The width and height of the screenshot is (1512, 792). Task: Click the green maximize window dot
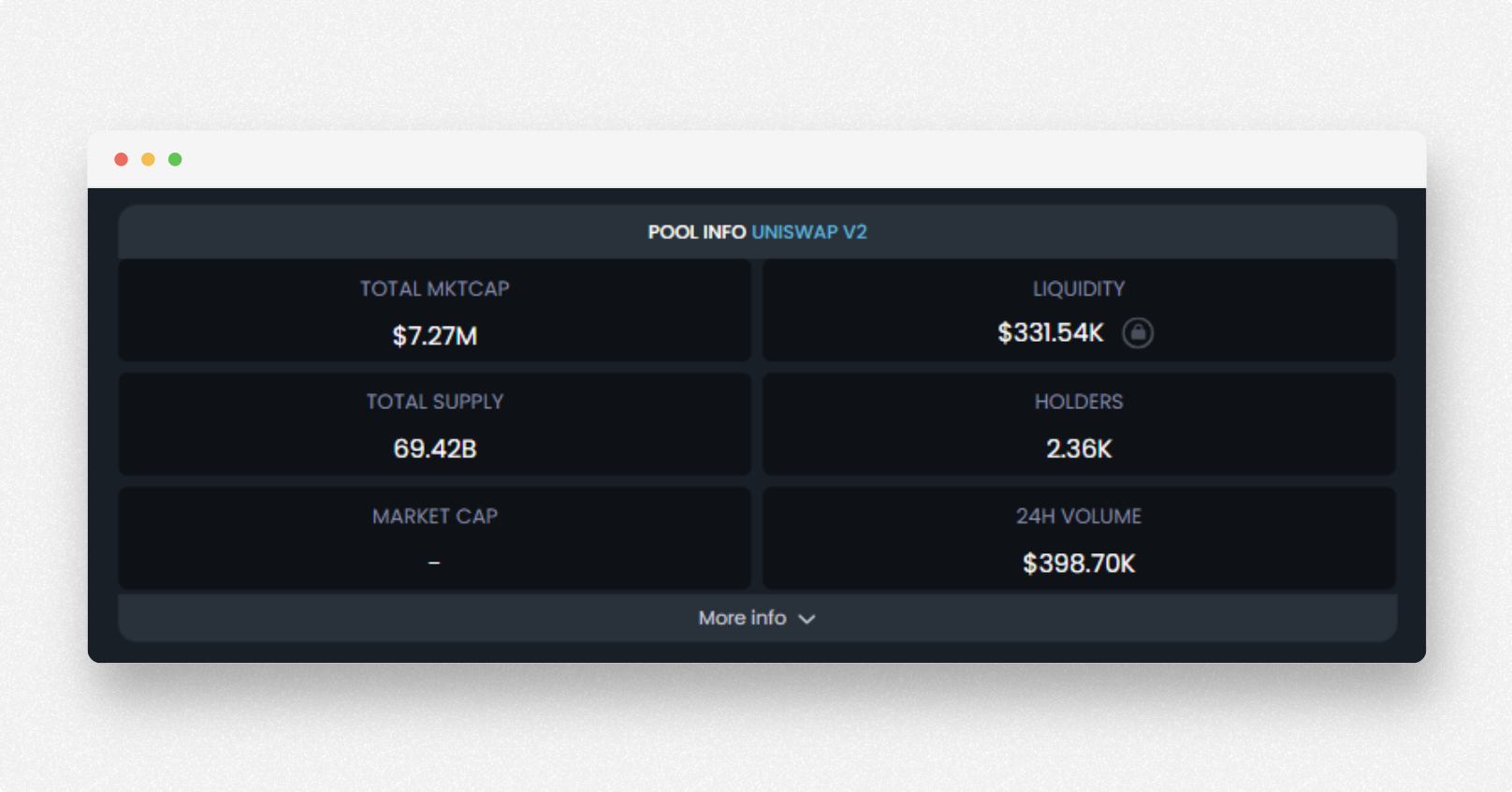click(175, 159)
